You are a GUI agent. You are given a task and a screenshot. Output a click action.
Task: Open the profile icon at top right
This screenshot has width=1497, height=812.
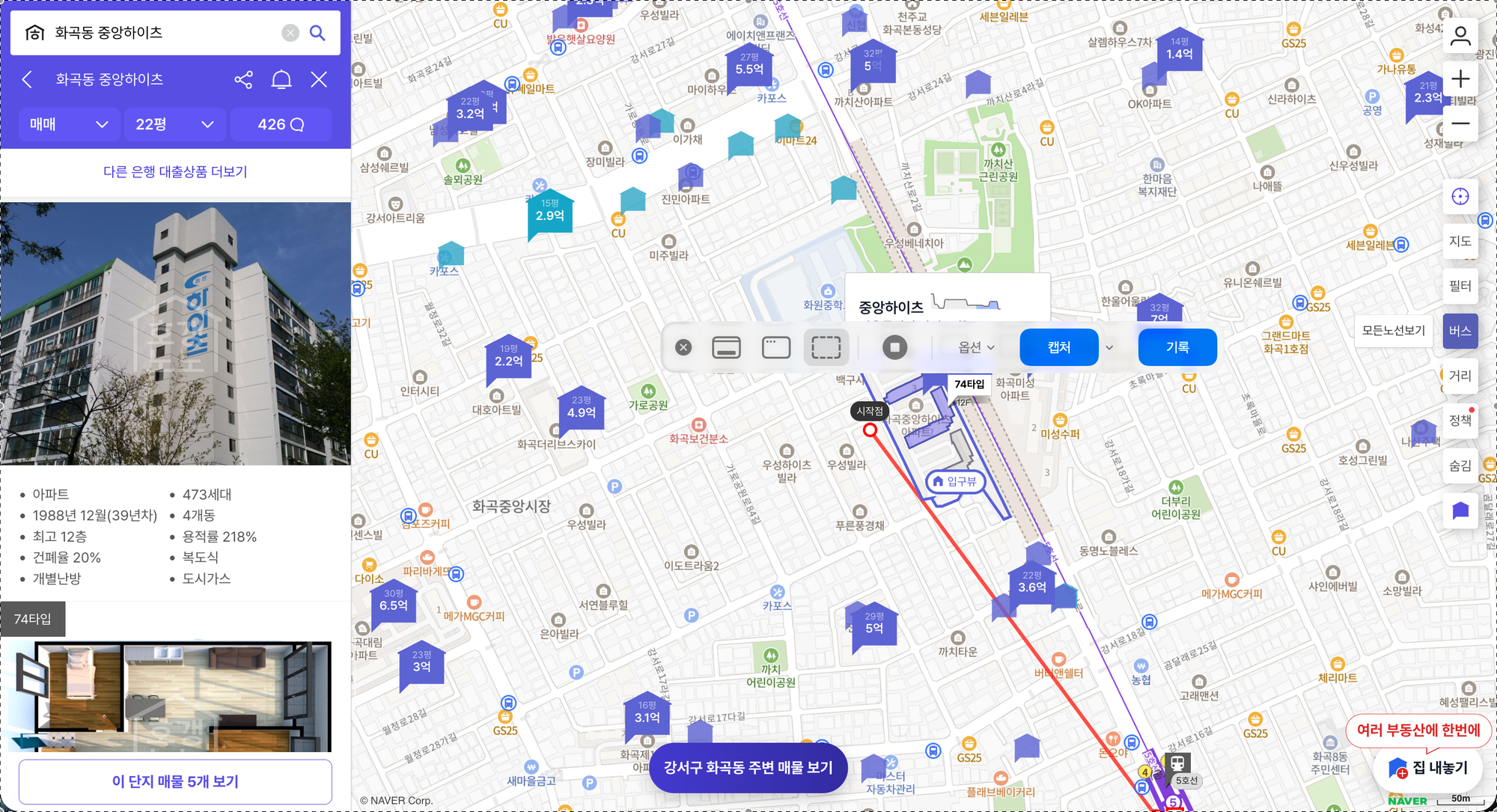[1460, 34]
